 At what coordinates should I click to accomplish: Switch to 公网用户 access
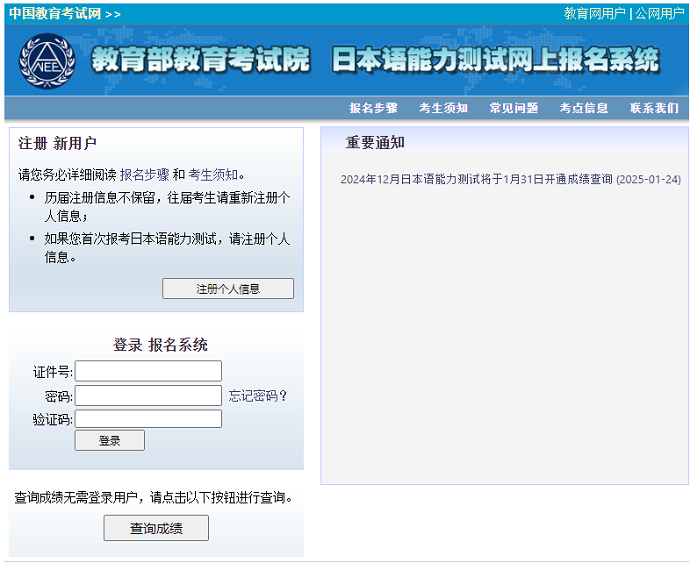[x=659, y=14]
